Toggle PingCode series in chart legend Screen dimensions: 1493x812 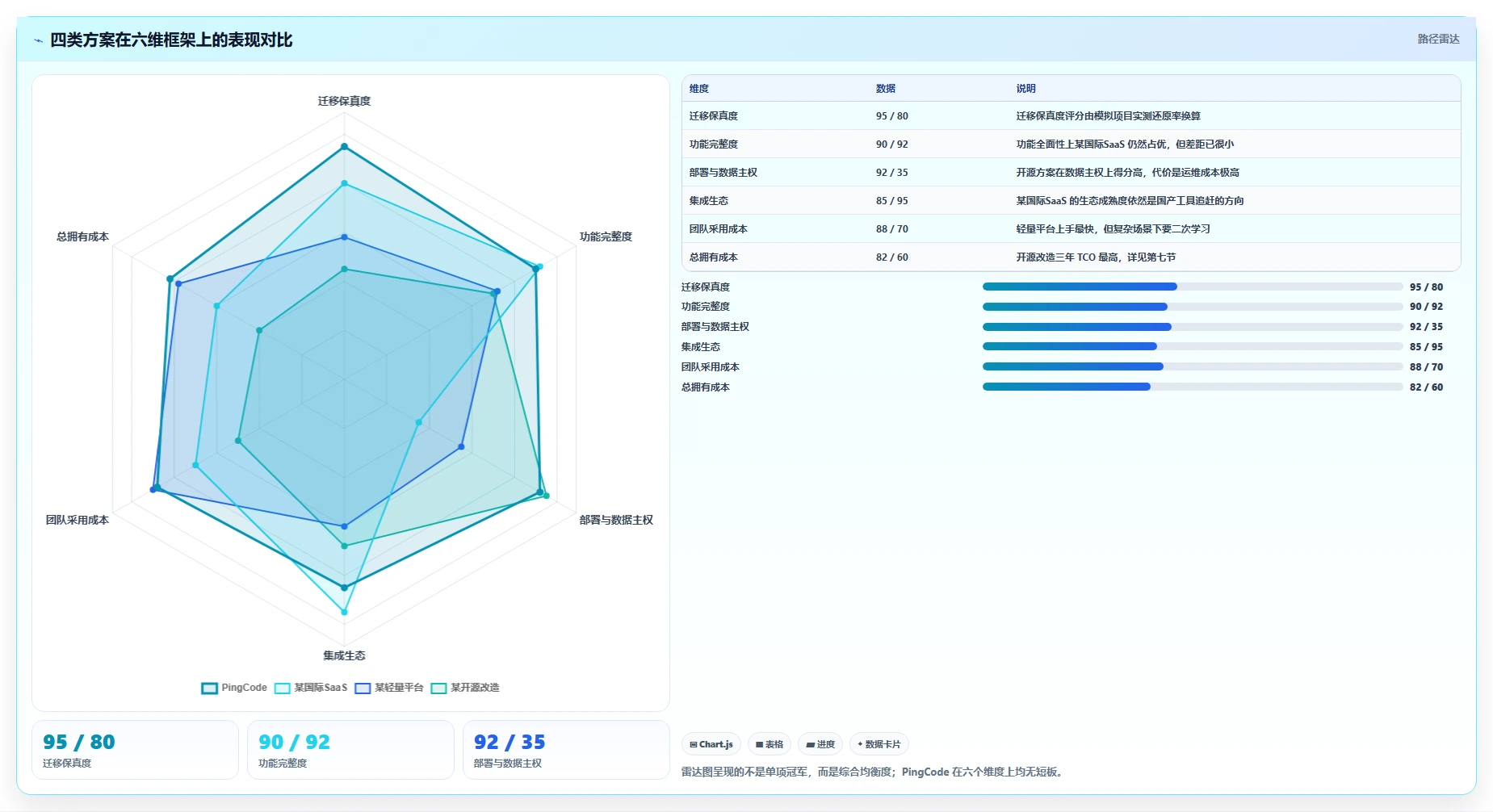click(234, 688)
